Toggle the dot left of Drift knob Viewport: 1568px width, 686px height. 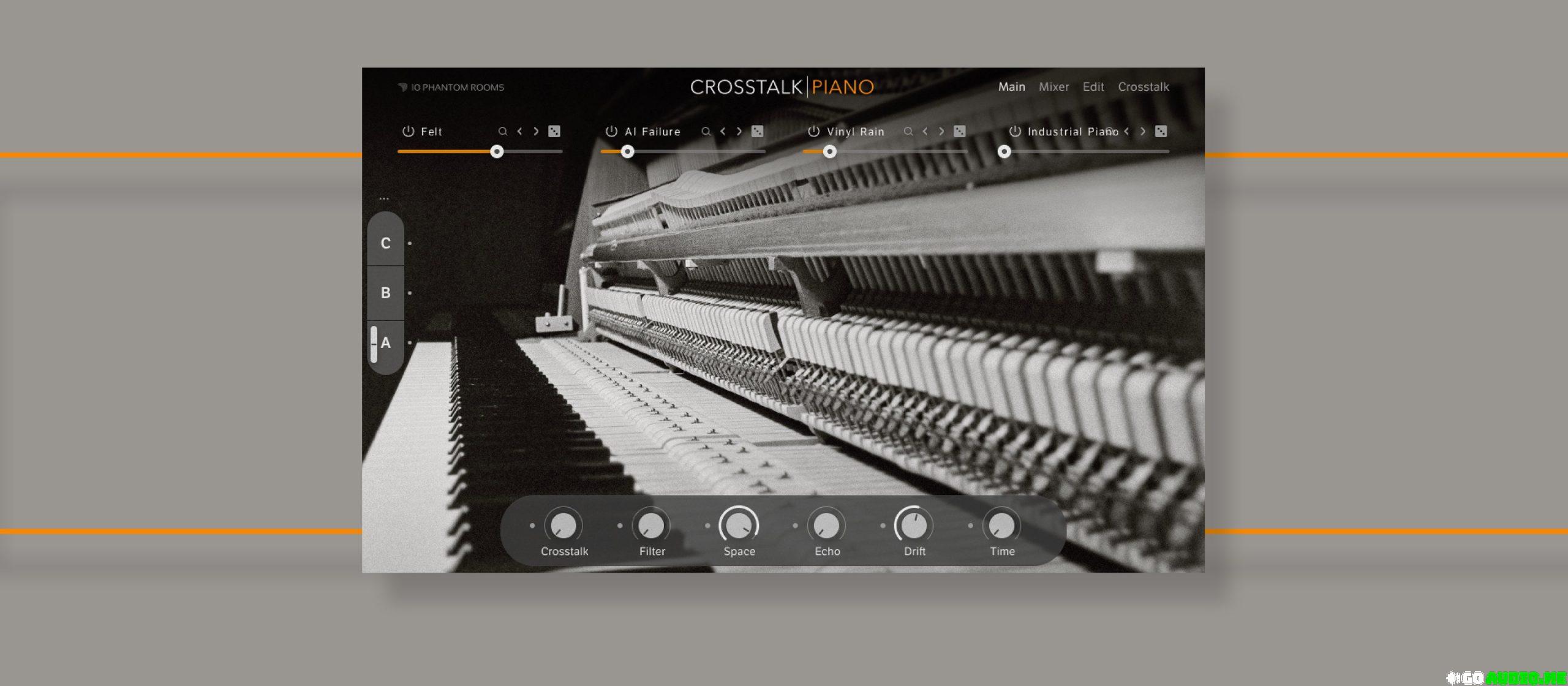[883, 526]
